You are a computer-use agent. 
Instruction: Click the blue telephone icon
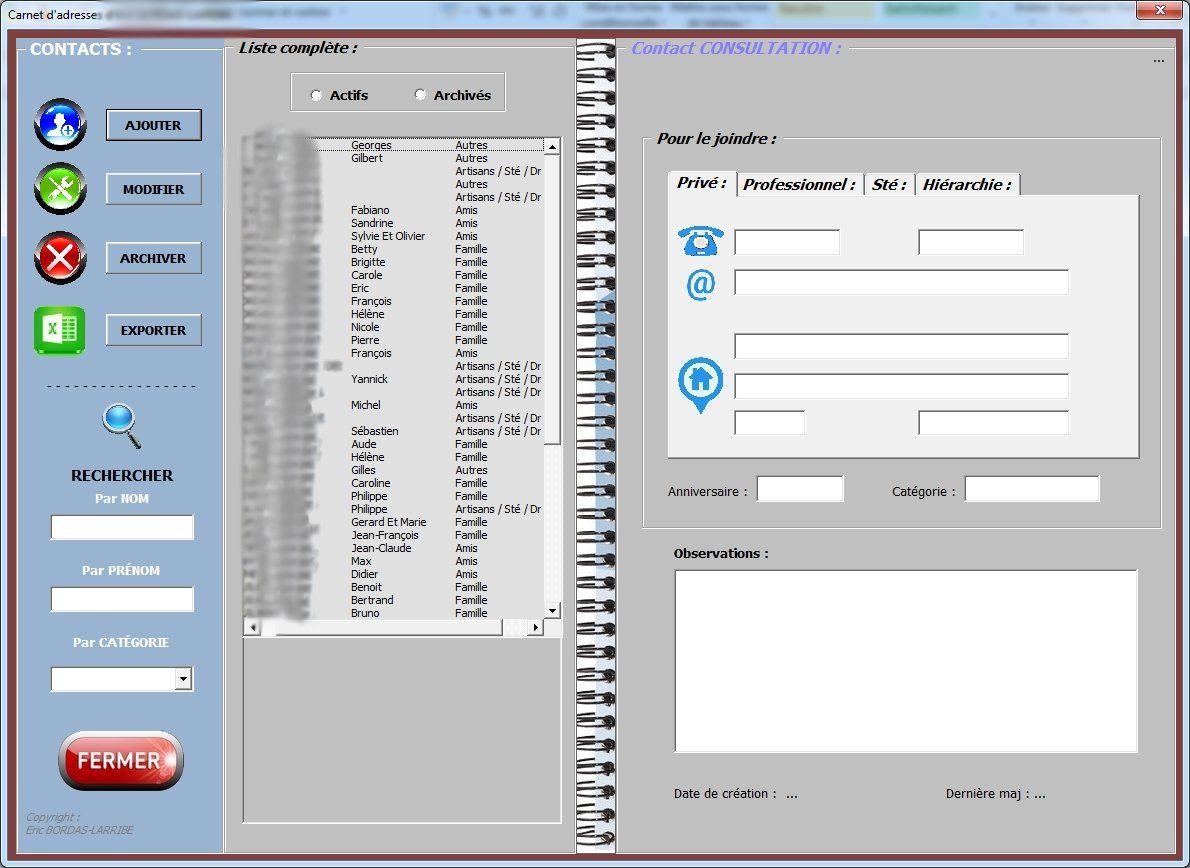tap(700, 242)
